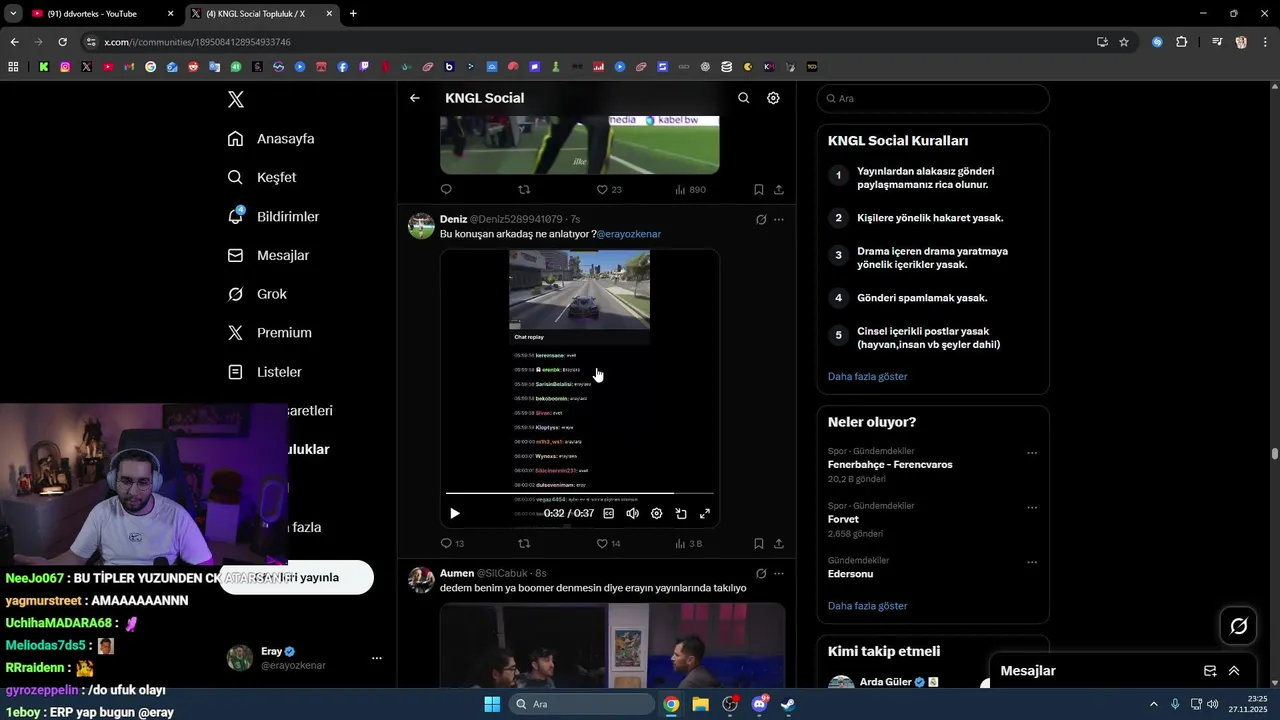Switch to the ddvorteks YouTube tab
Screen dimensions: 1280x720
pos(102,13)
